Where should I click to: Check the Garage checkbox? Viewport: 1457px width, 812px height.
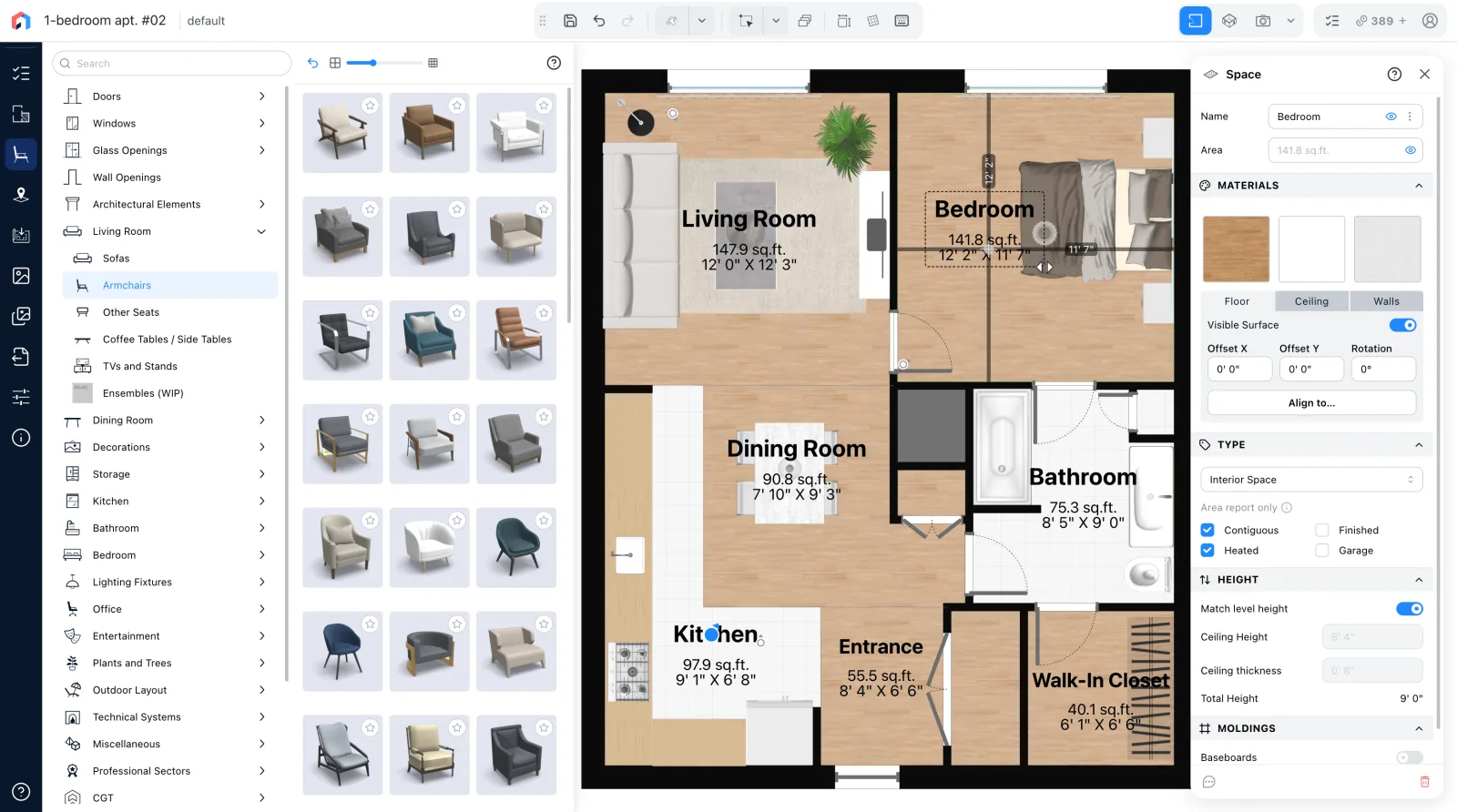click(x=1322, y=550)
